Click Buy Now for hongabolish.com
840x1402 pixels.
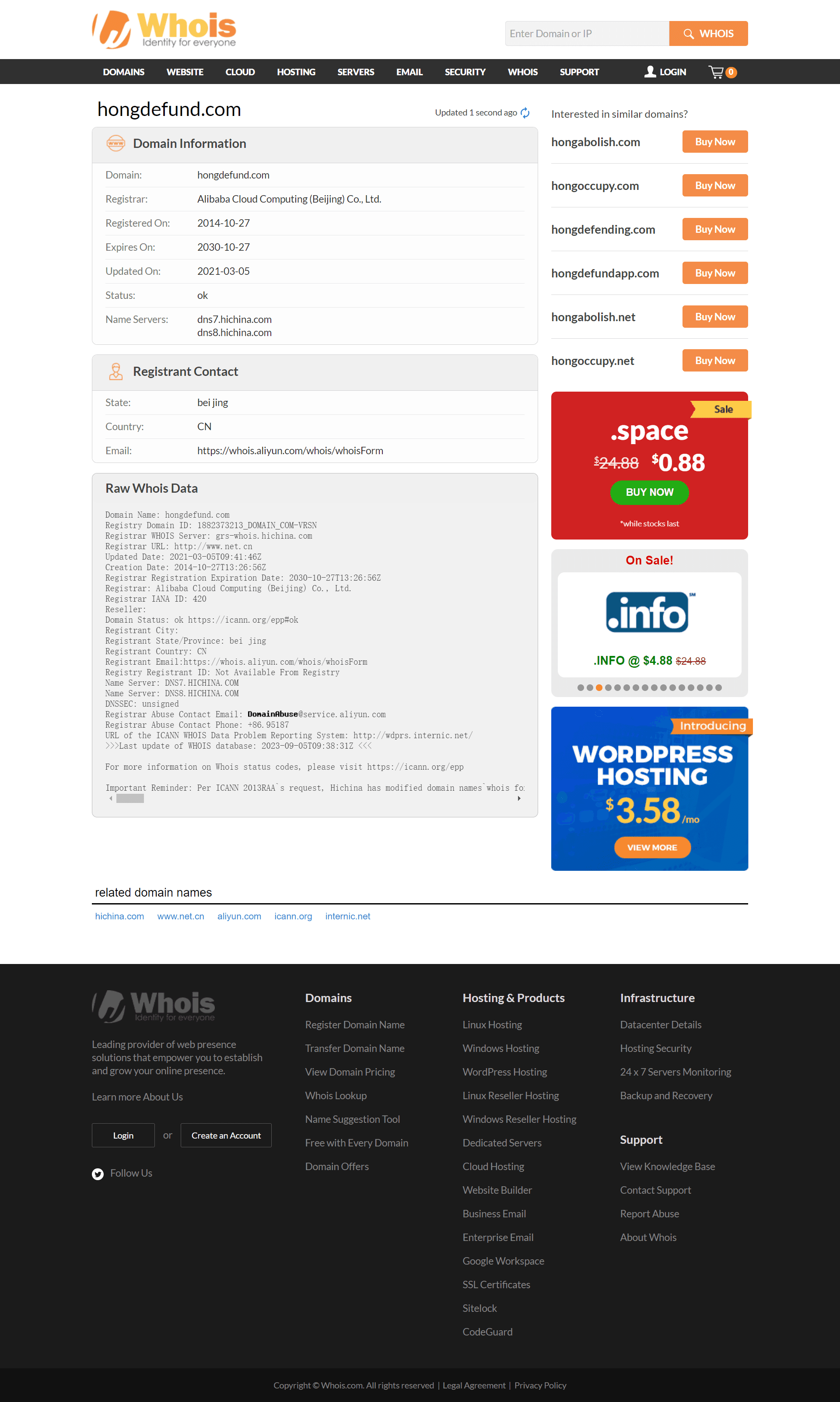pos(715,141)
